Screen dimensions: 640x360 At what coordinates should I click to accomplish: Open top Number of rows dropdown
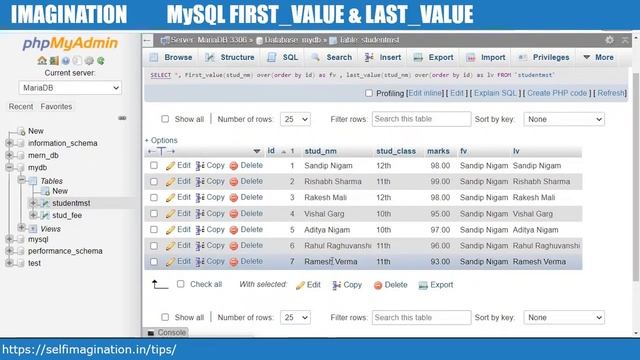pyautogui.click(x=296, y=119)
